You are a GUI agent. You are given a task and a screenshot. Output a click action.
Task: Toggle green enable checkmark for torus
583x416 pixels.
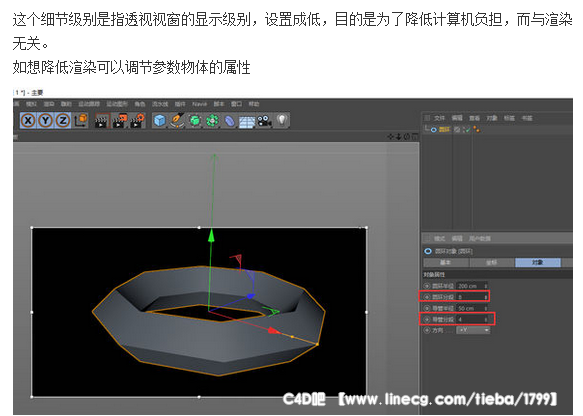pyautogui.click(x=467, y=129)
